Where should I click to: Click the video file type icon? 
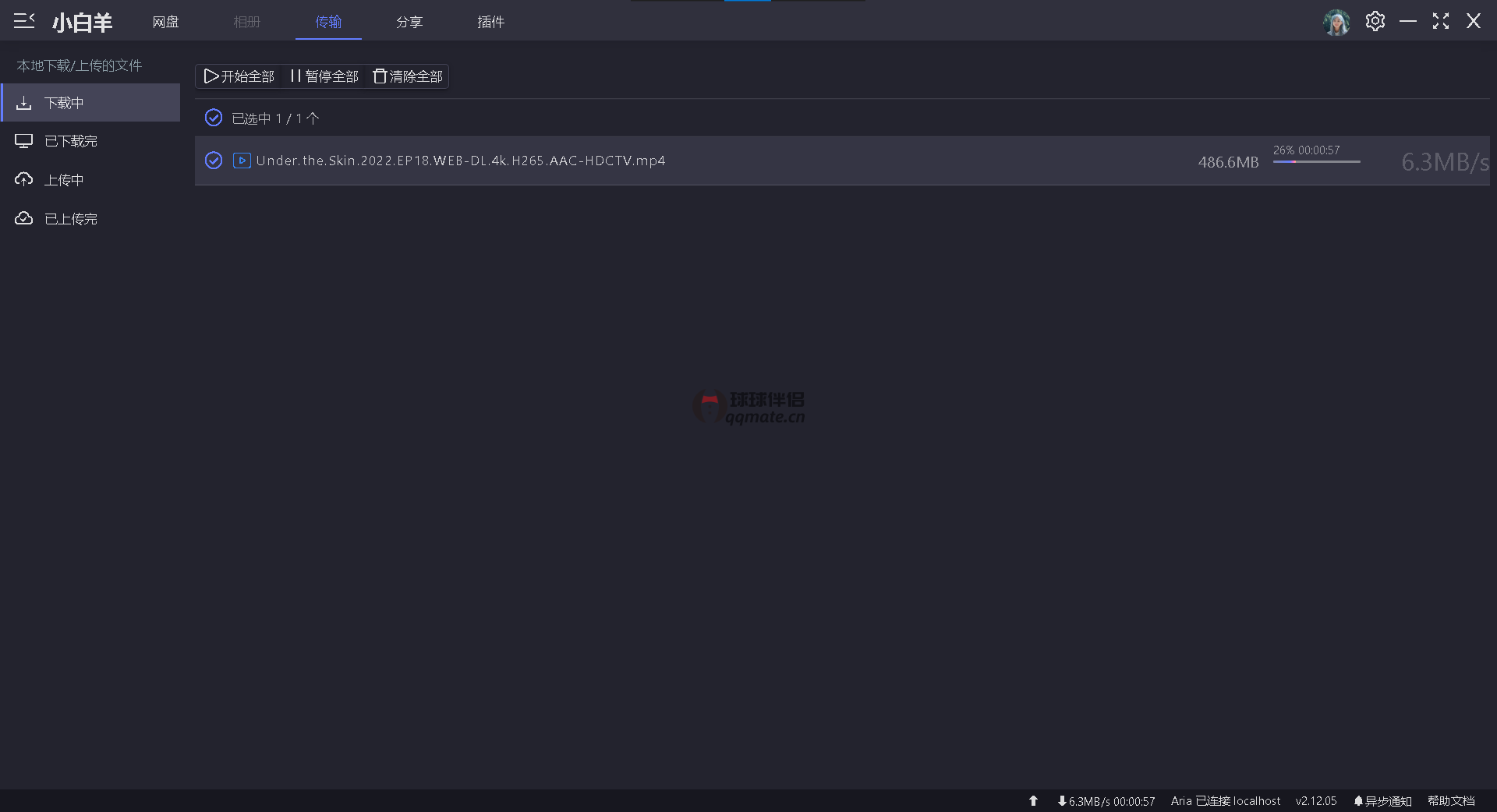(x=242, y=161)
